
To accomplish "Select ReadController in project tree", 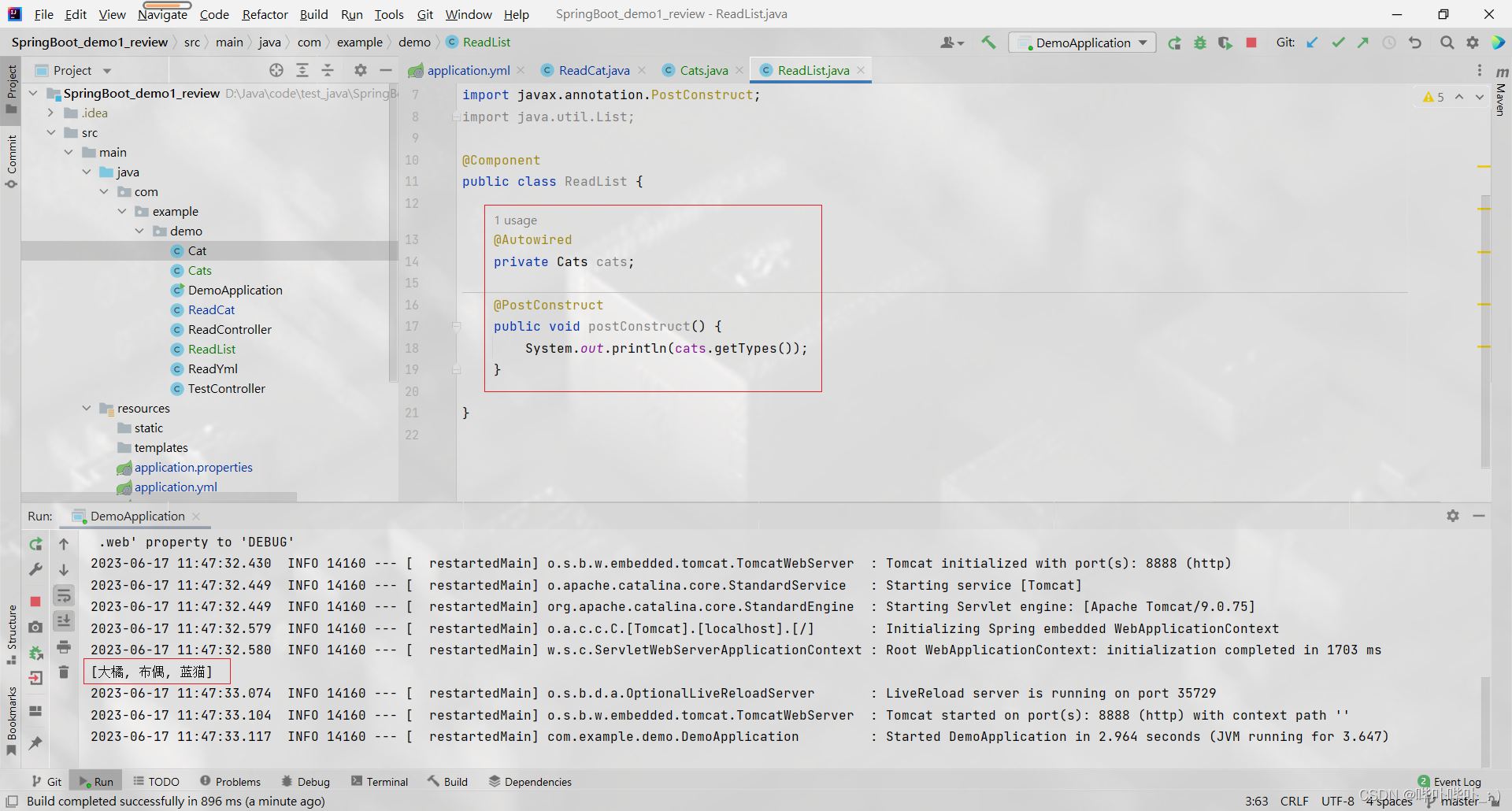I will [x=229, y=329].
